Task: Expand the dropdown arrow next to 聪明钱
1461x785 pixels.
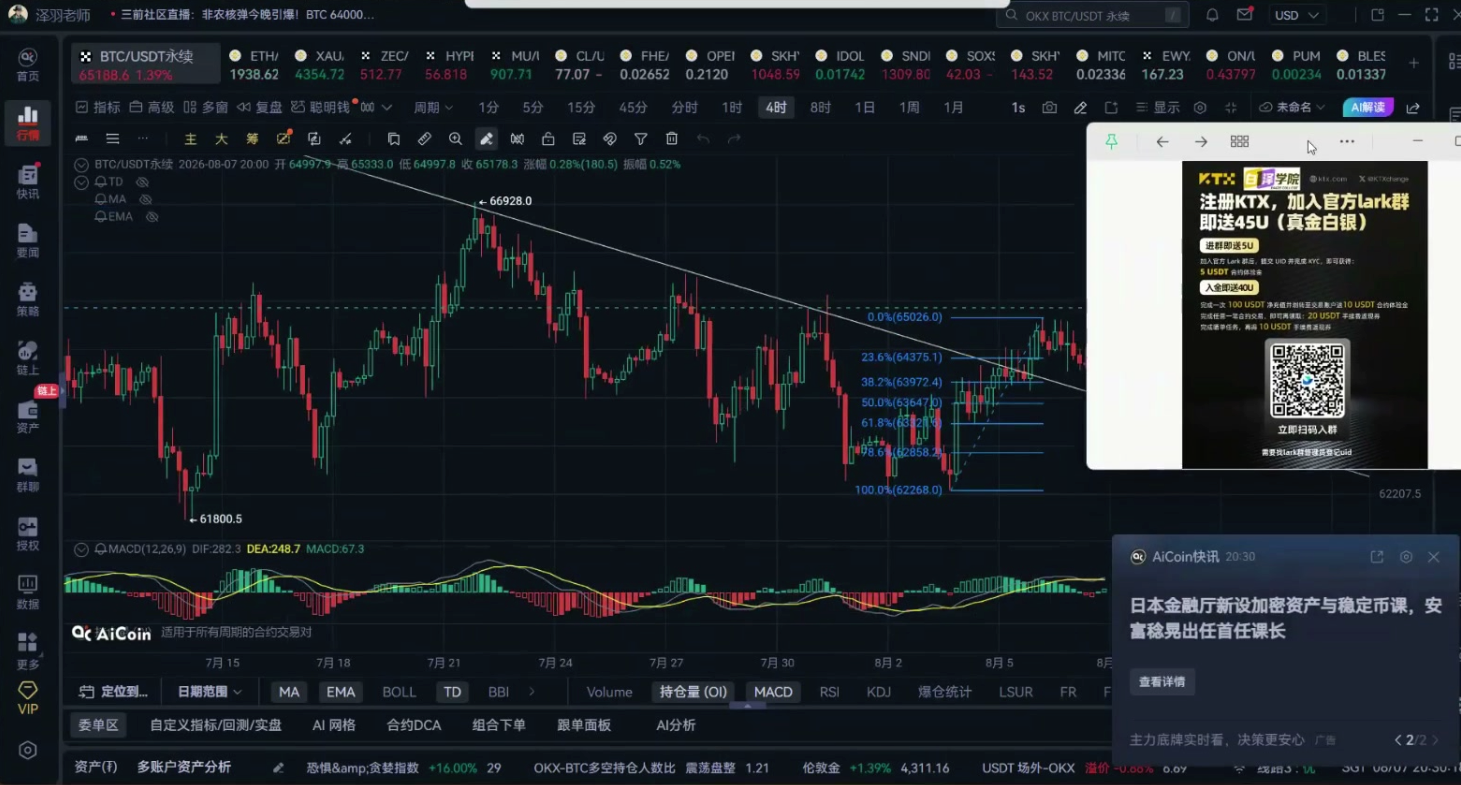Action: [386, 108]
